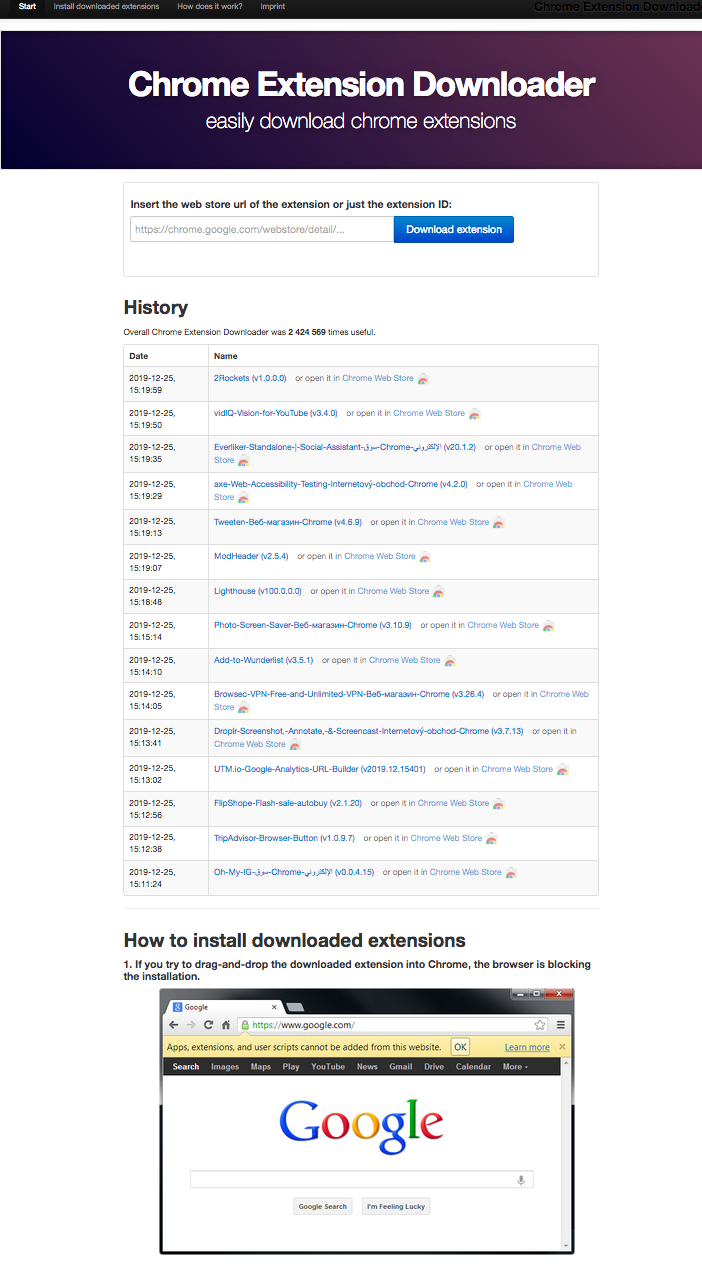Click the Download extension button
Screen dimensions: 702x1264
(454, 229)
